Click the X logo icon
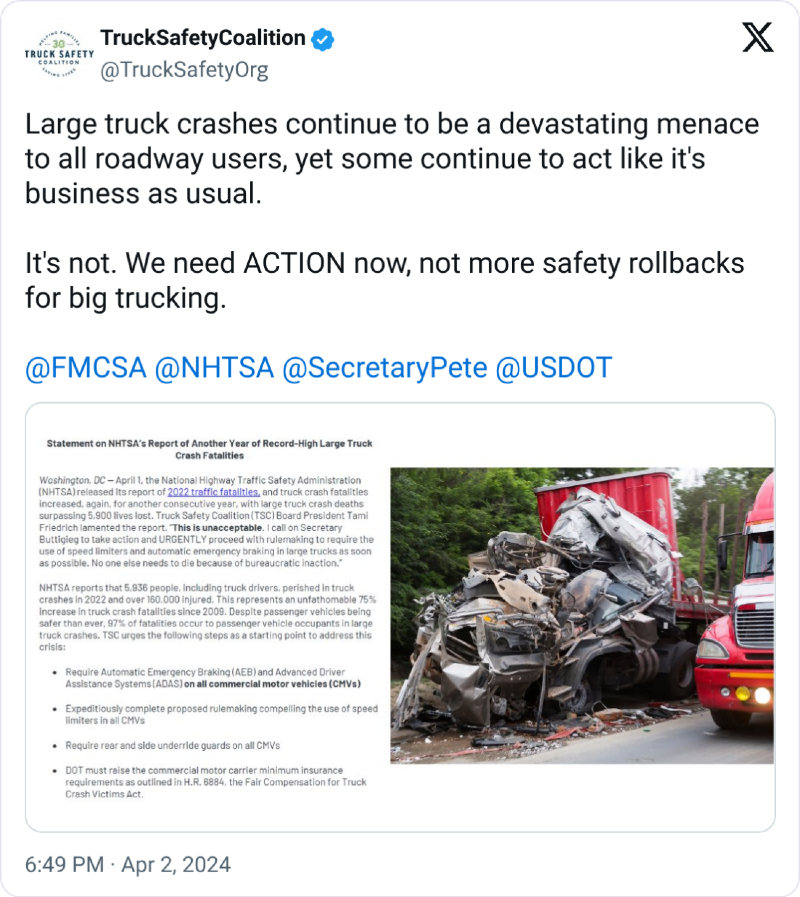This screenshot has height=897, width=800. click(758, 38)
